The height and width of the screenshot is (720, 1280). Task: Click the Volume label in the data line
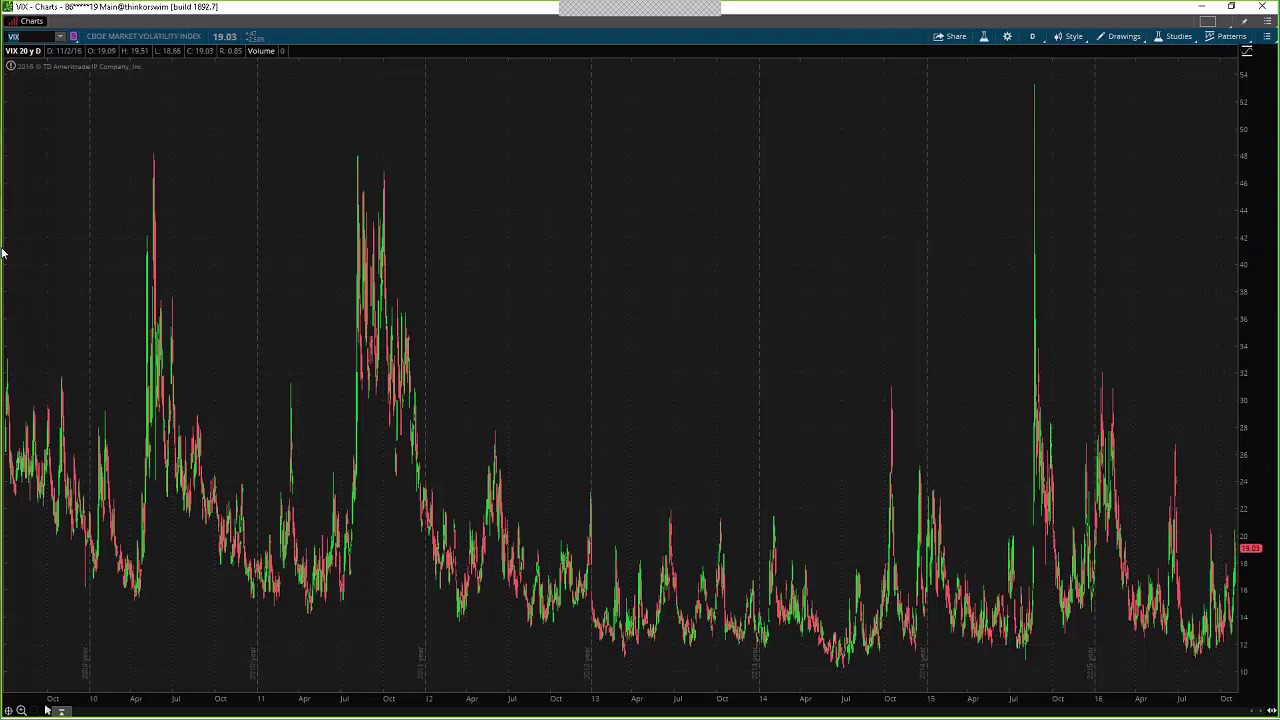click(261, 51)
